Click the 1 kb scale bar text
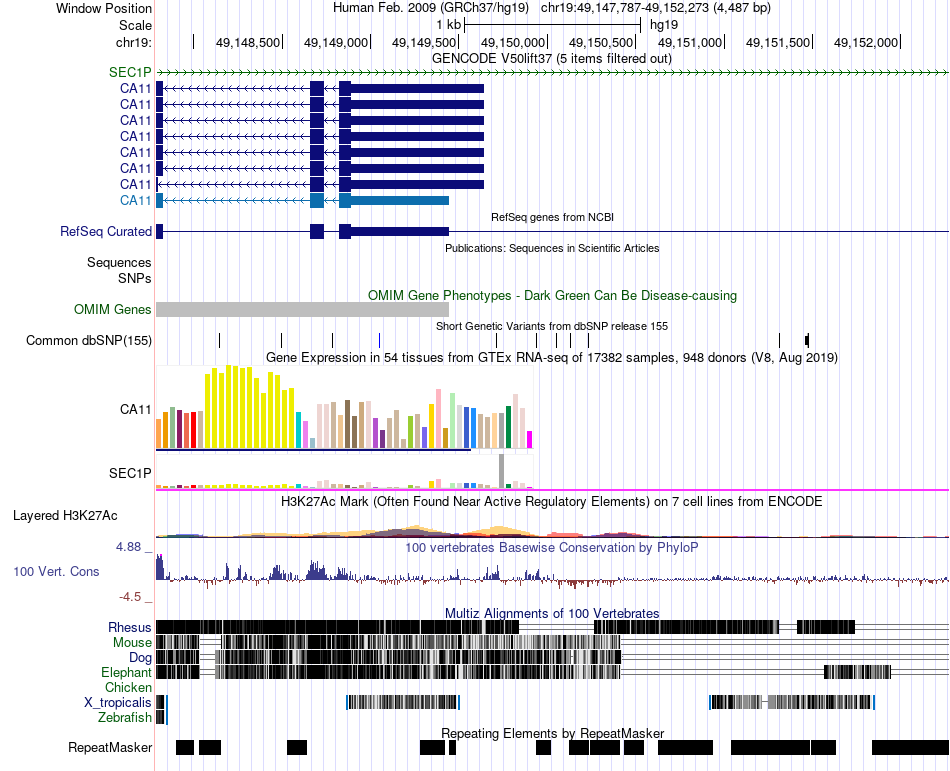 point(448,25)
